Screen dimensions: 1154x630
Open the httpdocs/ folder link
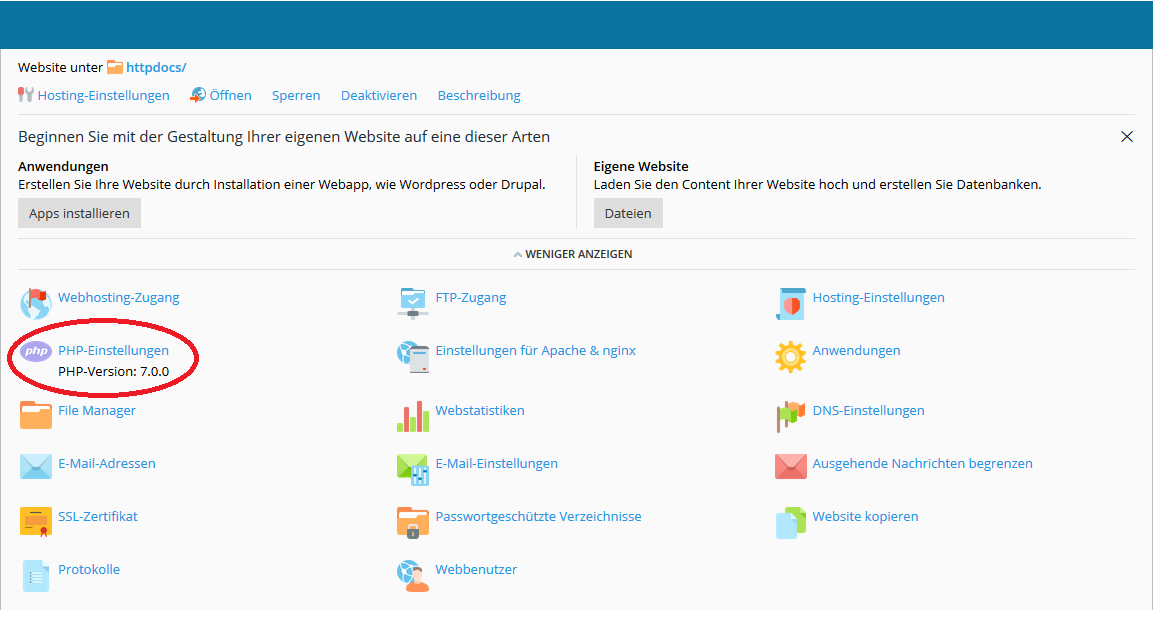coord(155,68)
